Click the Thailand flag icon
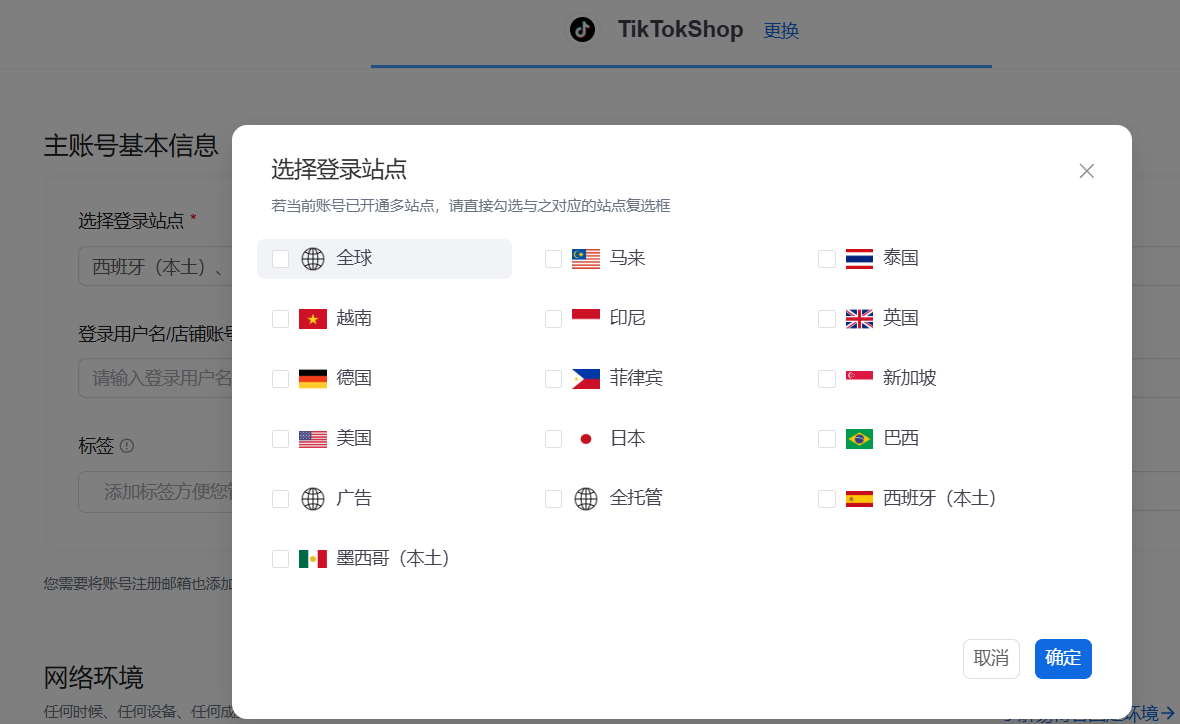 pos(859,259)
